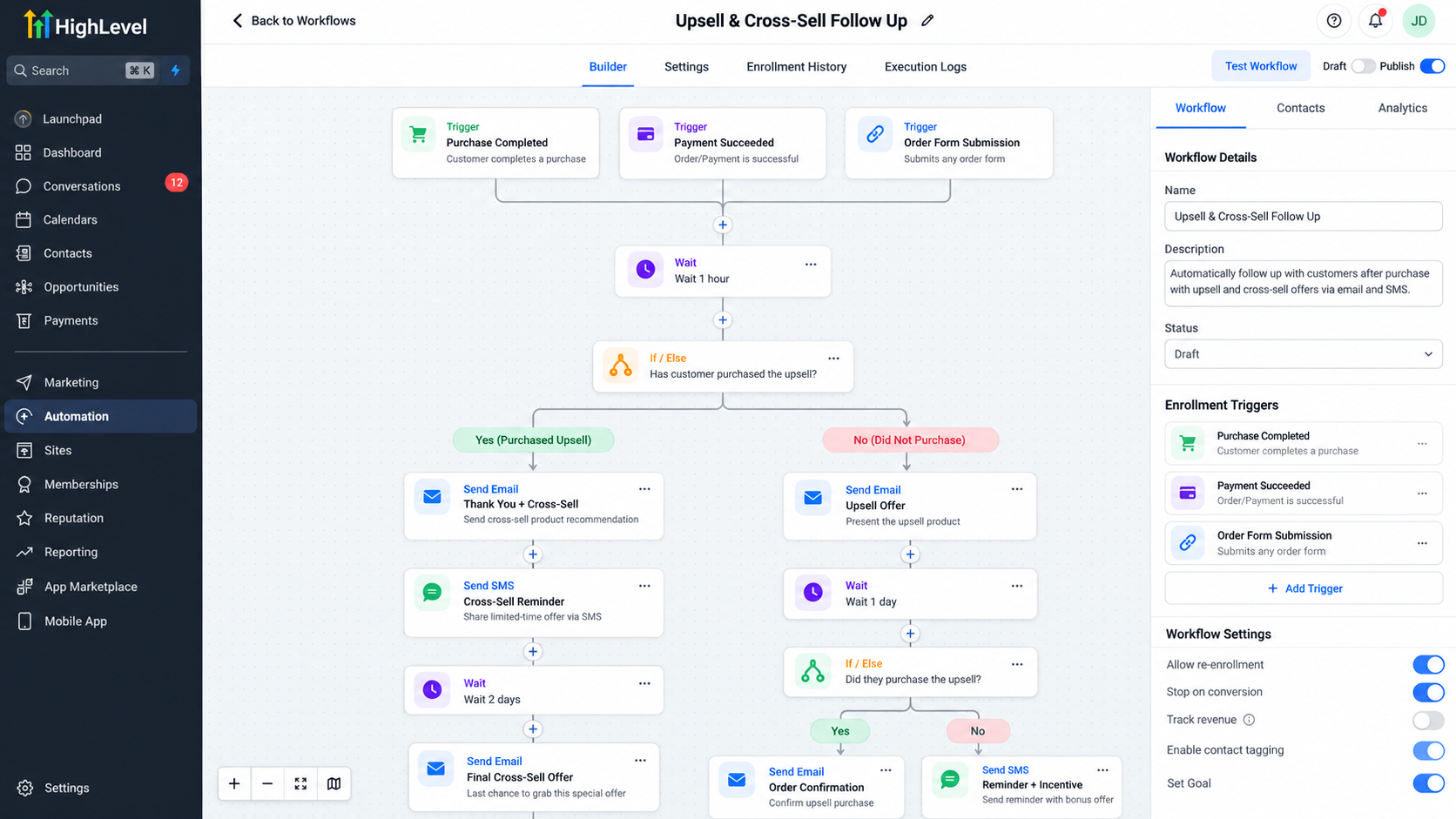The image size is (1456, 819).
Task: Zoom in with the plus canvas control
Action: click(x=234, y=784)
